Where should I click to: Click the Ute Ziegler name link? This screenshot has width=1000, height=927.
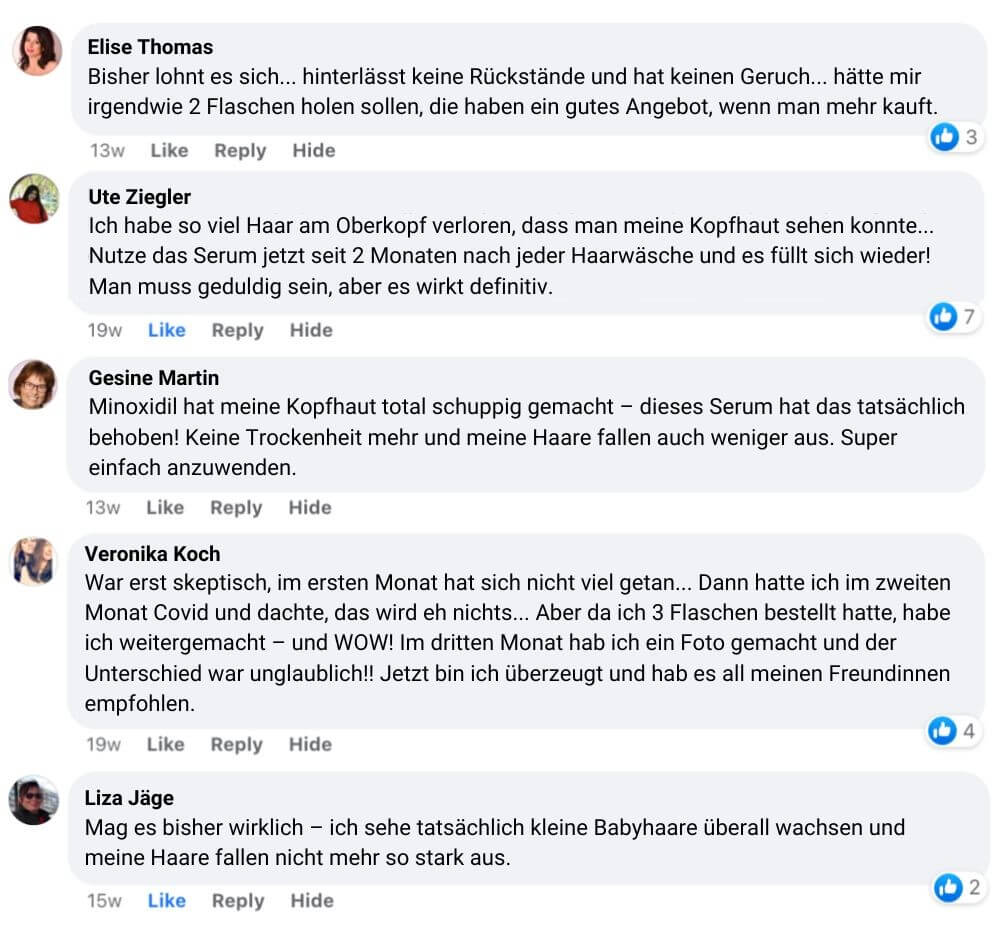[139, 197]
